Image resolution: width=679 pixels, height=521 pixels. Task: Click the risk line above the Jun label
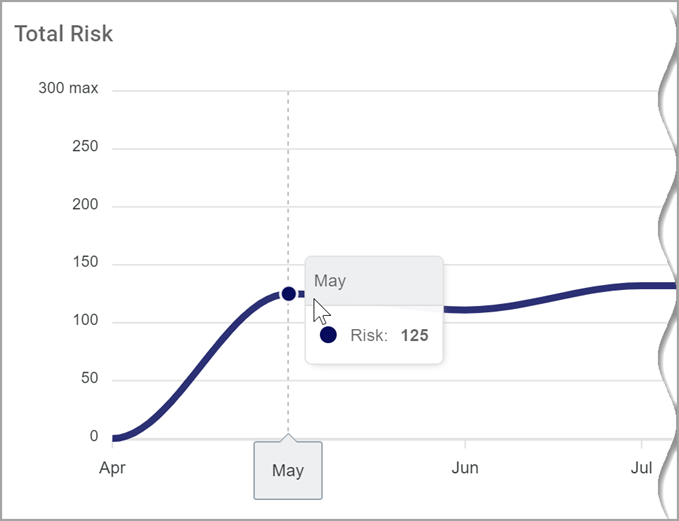coord(465,309)
